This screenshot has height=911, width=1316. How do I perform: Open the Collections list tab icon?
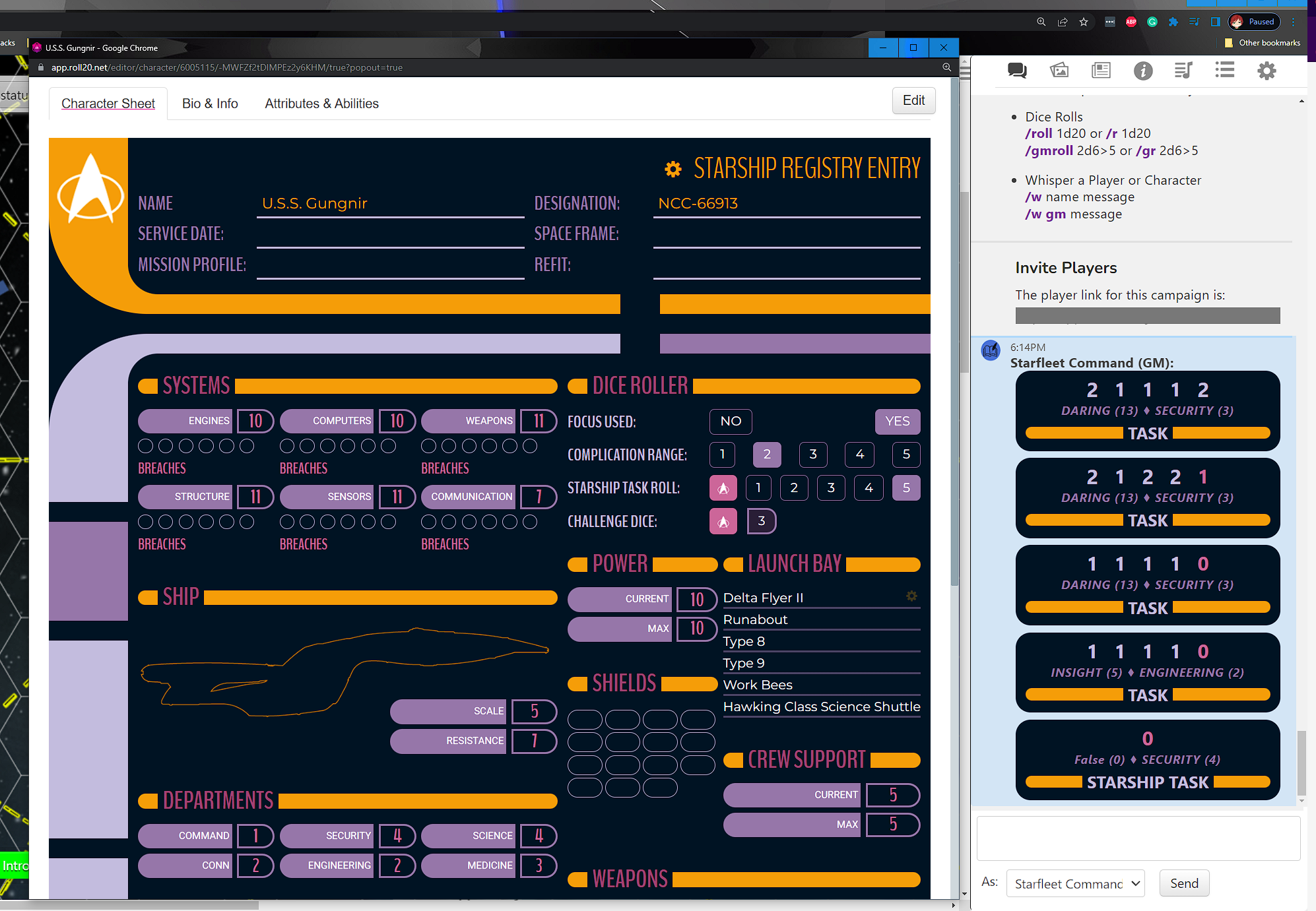coord(1225,71)
